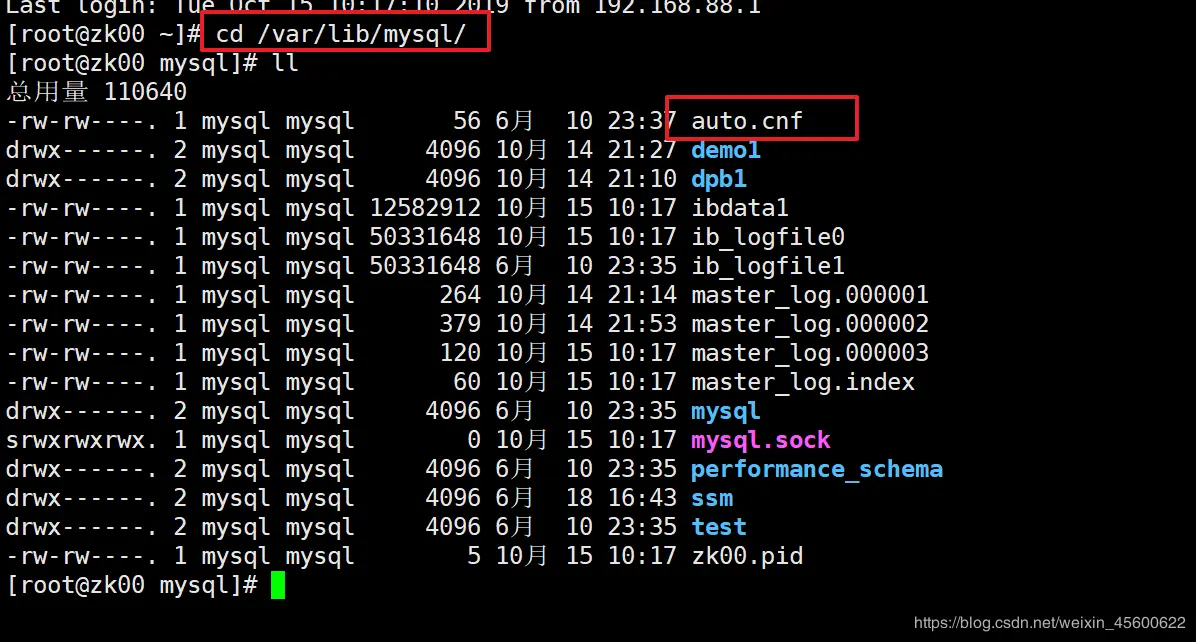Click size 264 of master_log.000001
This screenshot has height=642, width=1196.
pos(460,294)
